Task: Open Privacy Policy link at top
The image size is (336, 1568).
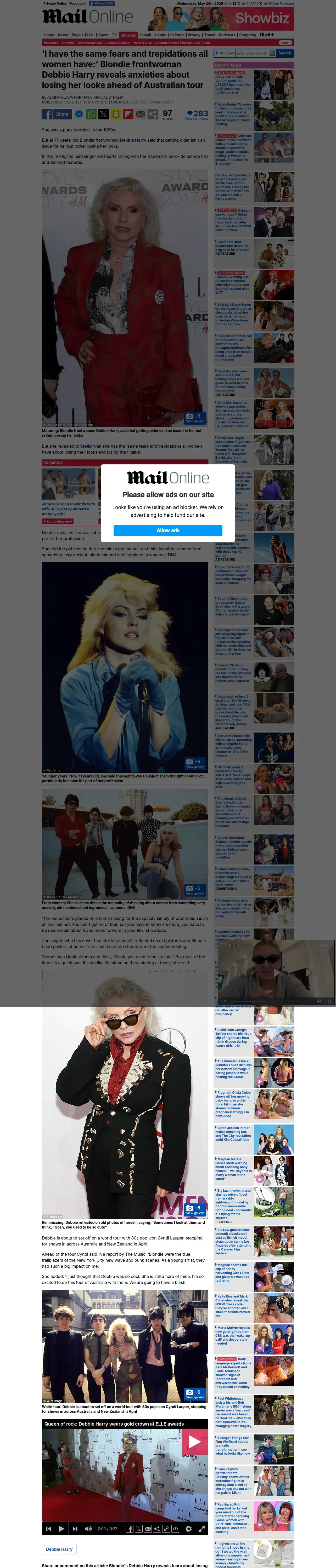Action: tap(55, 3)
